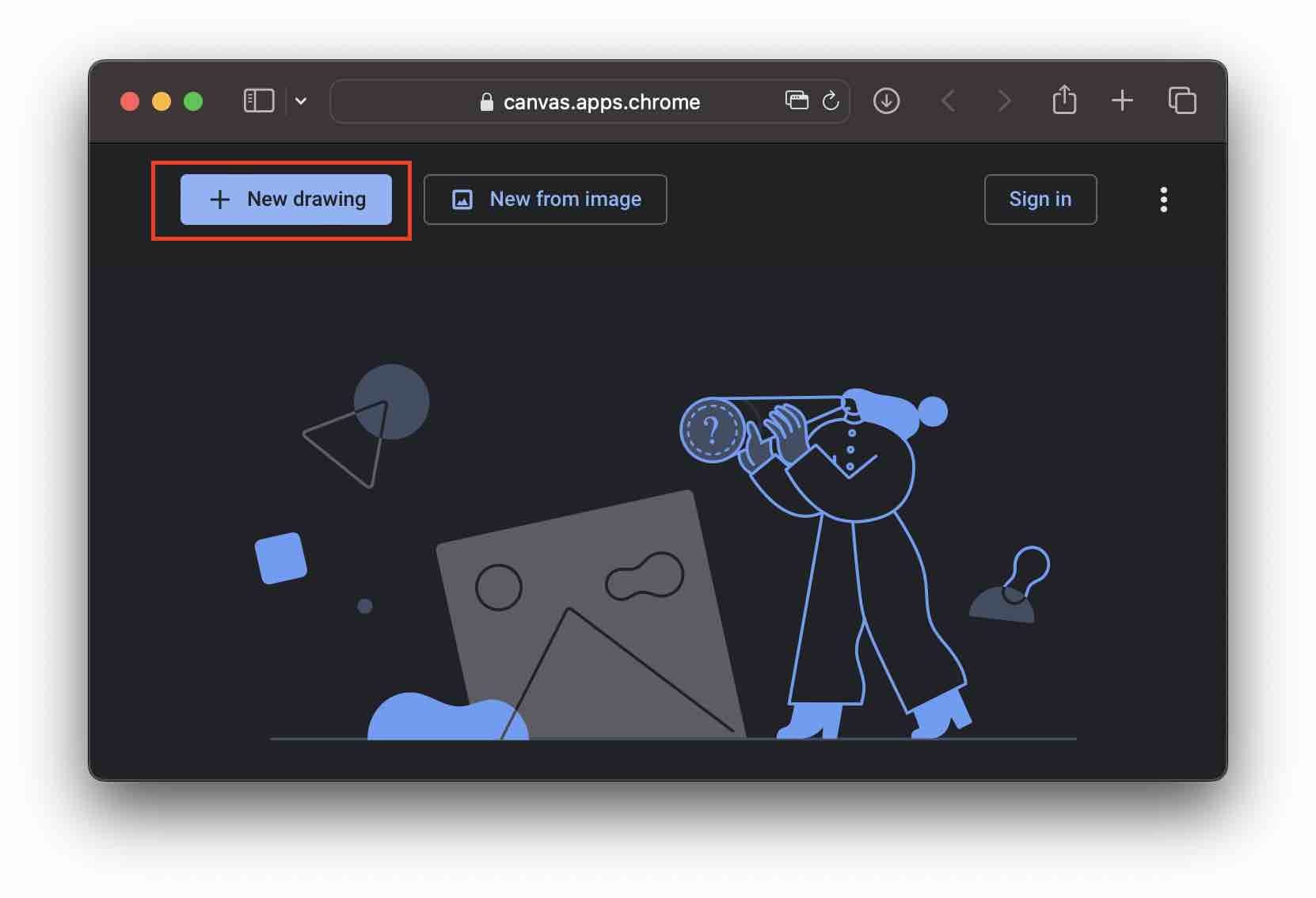This screenshot has width=1316, height=898.
Task: Click the New from image picture icon
Action: (462, 200)
